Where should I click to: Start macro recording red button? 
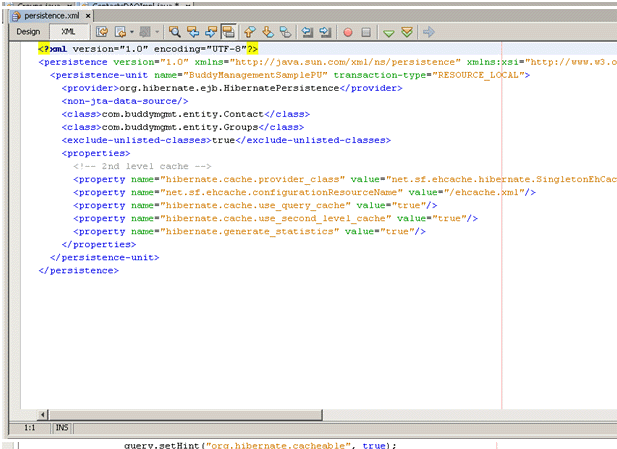click(347, 32)
